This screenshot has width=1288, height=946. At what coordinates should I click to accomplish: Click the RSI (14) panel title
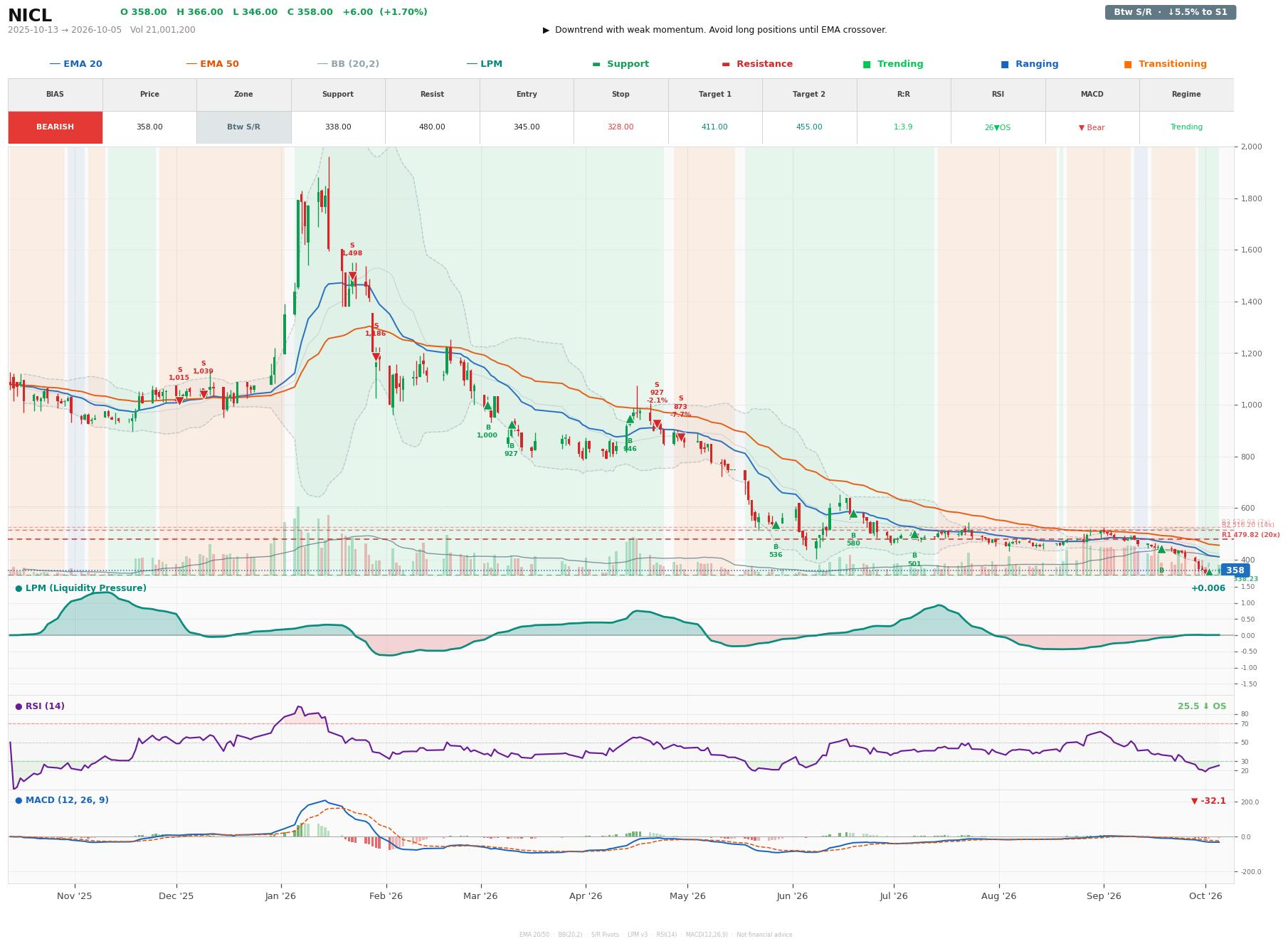point(40,706)
